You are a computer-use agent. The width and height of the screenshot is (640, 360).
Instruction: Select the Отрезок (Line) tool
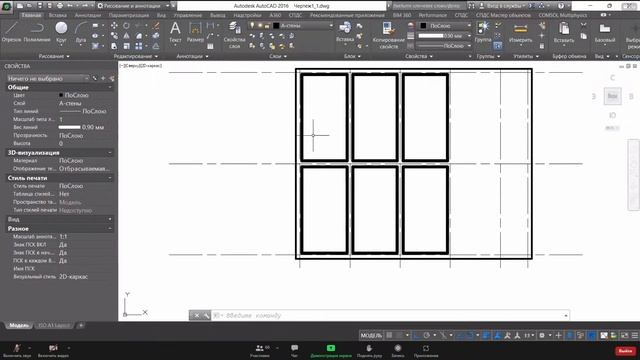11,32
